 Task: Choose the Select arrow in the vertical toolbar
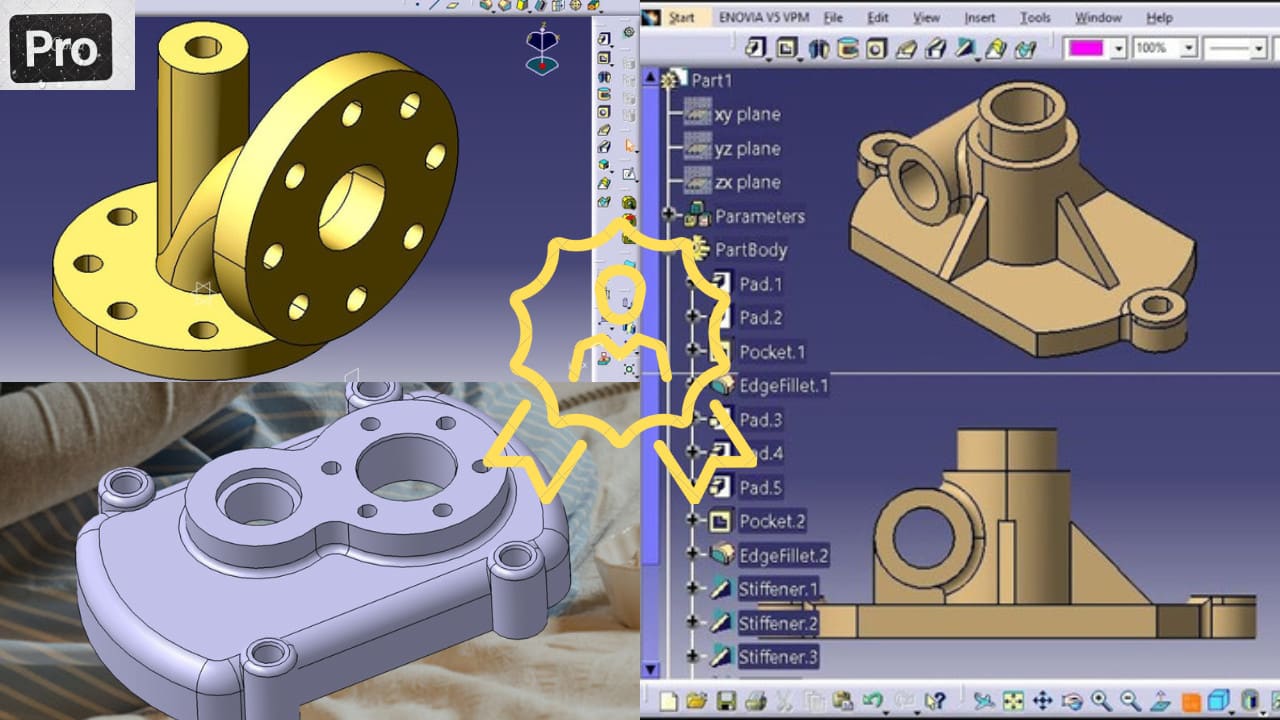(629, 147)
